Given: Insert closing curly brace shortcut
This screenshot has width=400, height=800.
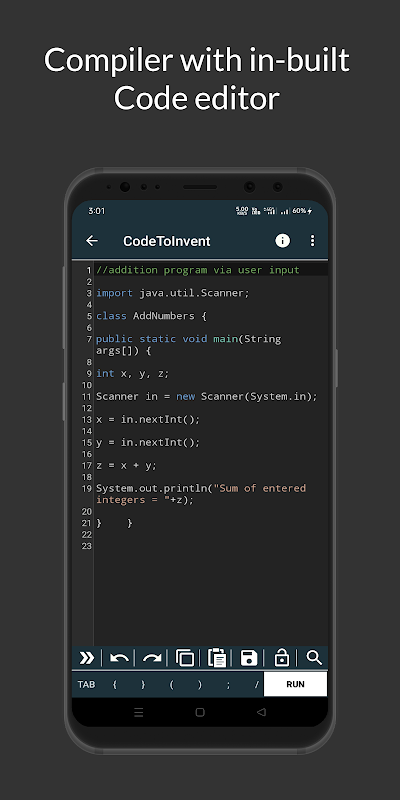Looking at the screenshot, I should click(x=143, y=685).
